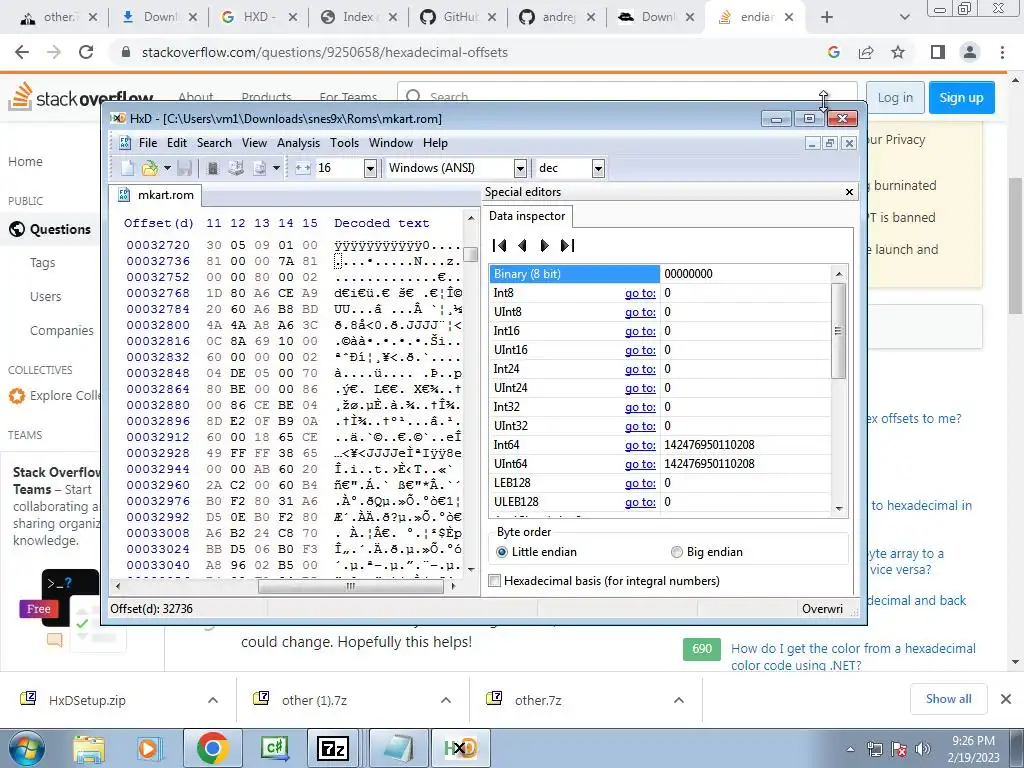Viewport: 1024px width, 768px height.
Task: Create a new file in HxD toolbar
Action: [x=128, y=168]
